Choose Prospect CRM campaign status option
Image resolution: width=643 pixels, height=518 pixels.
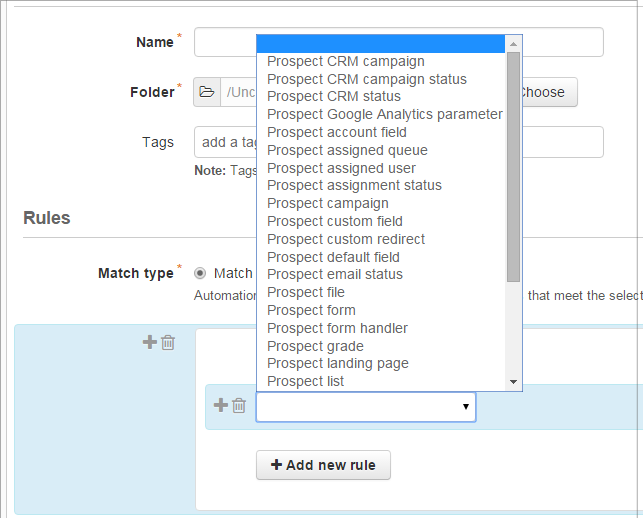click(381, 79)
